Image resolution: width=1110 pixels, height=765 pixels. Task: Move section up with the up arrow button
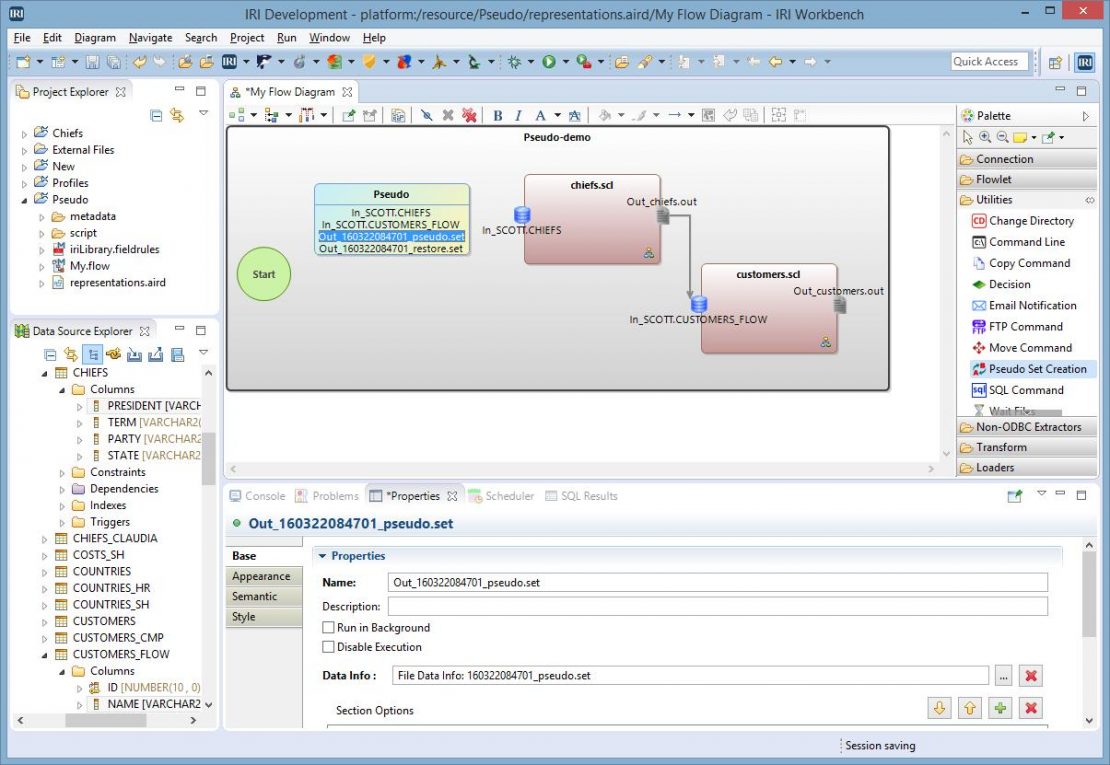(970, 708)
